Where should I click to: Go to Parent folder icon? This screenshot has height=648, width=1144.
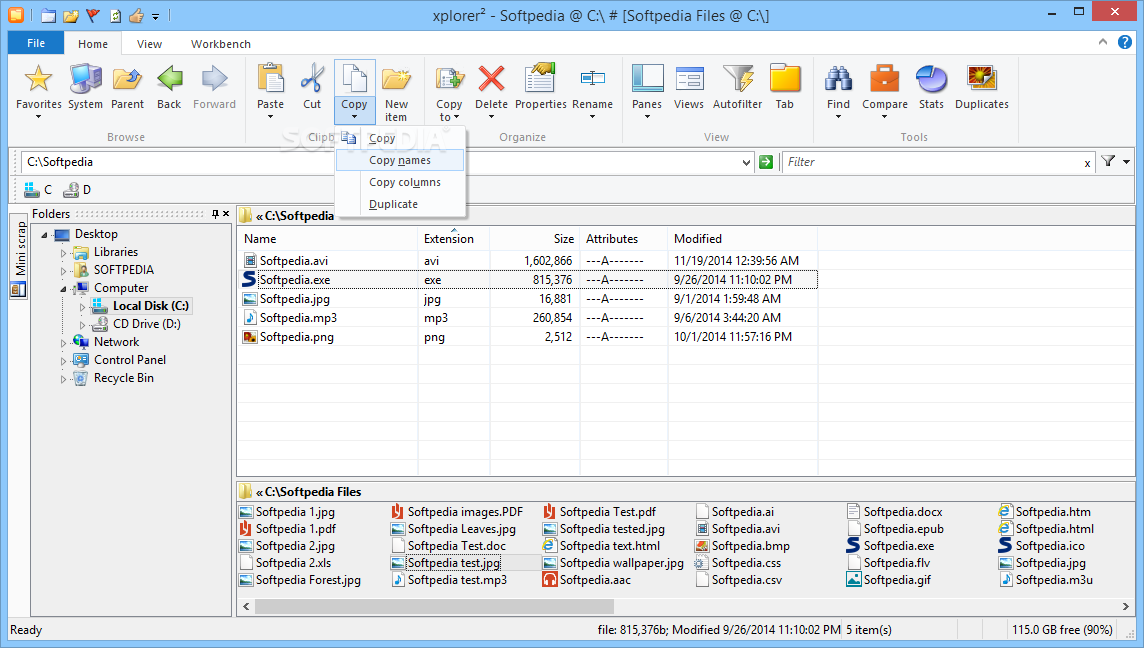[x=127, y=79]
